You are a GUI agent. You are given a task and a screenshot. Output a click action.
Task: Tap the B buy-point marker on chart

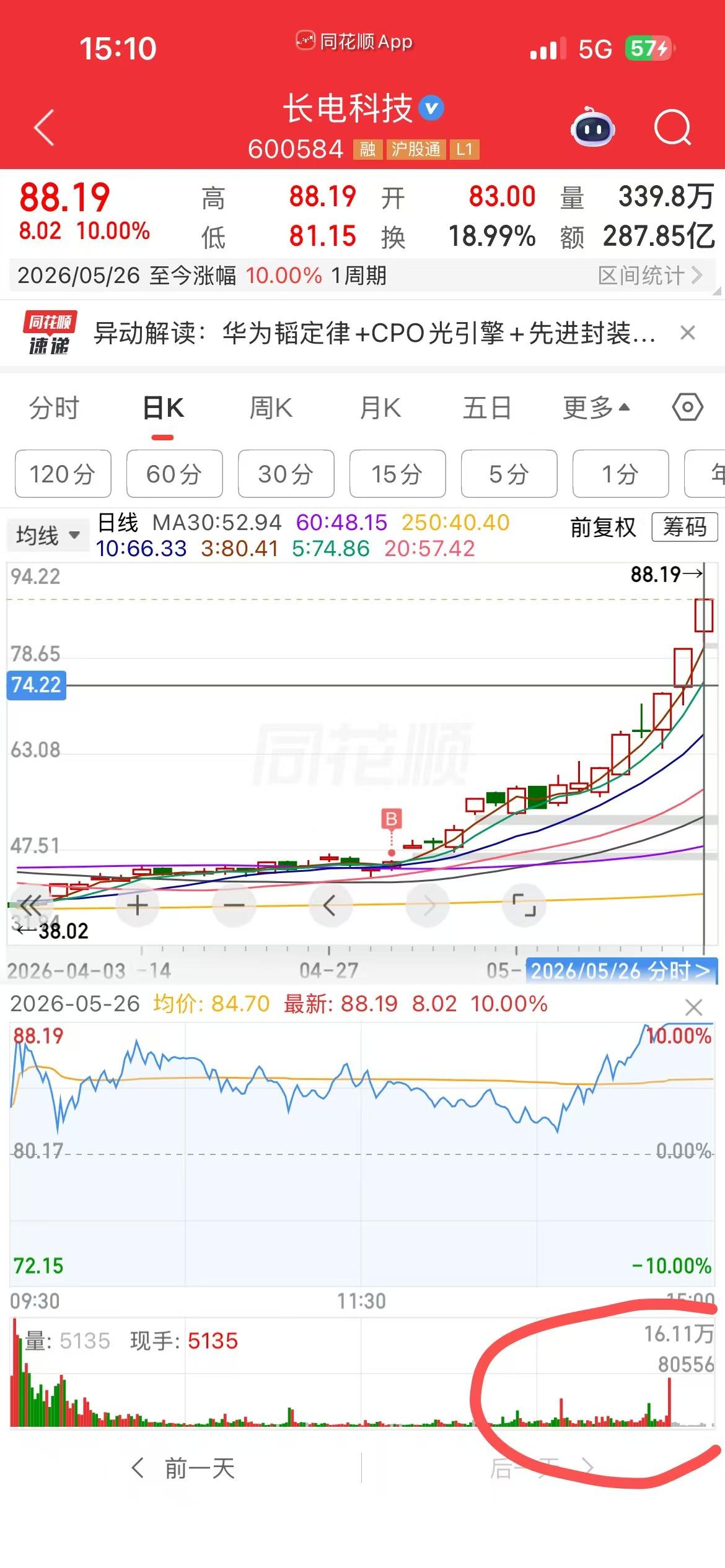pos(391,819)
